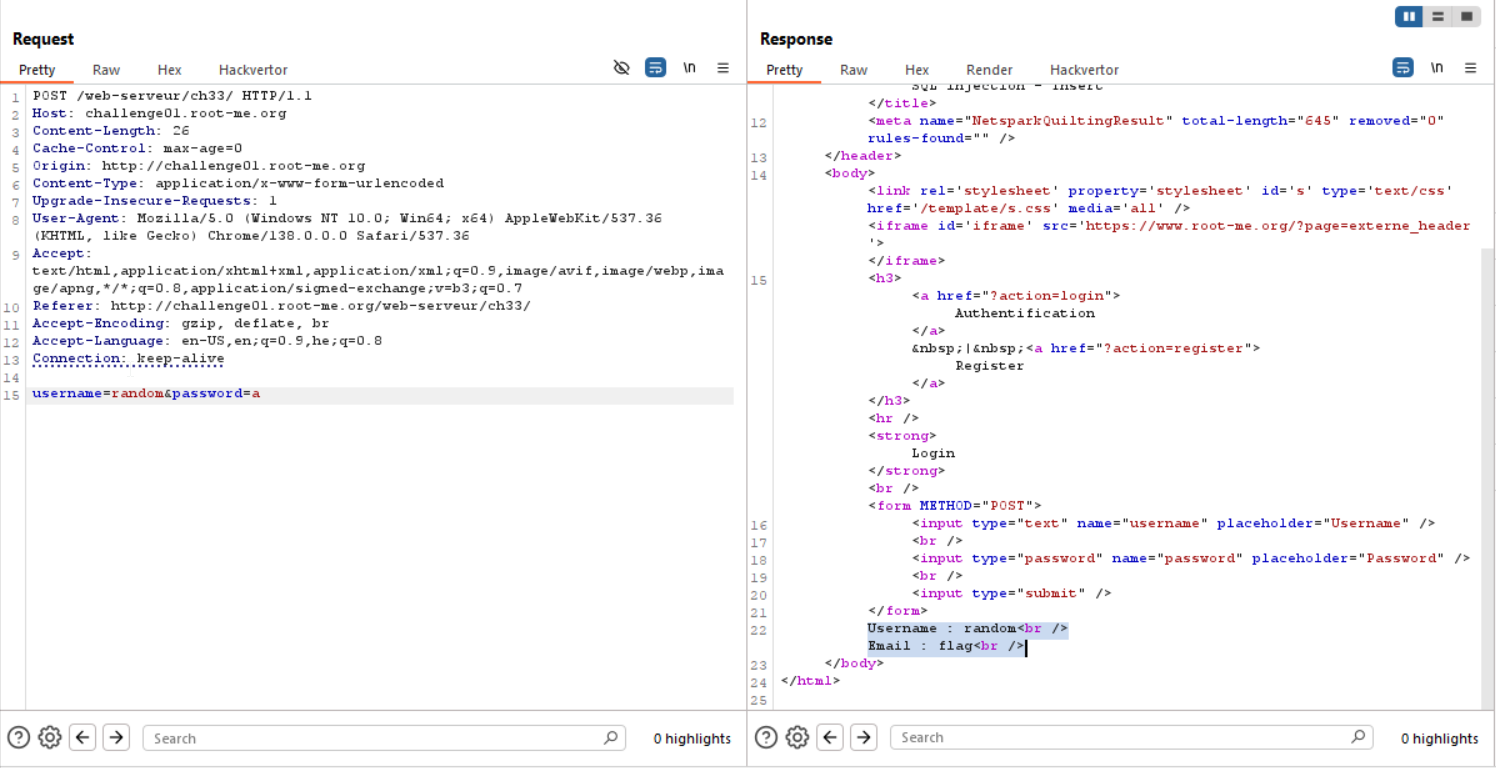Toggle Request word wrap icon
The image size is (1496, 768).
655,68
